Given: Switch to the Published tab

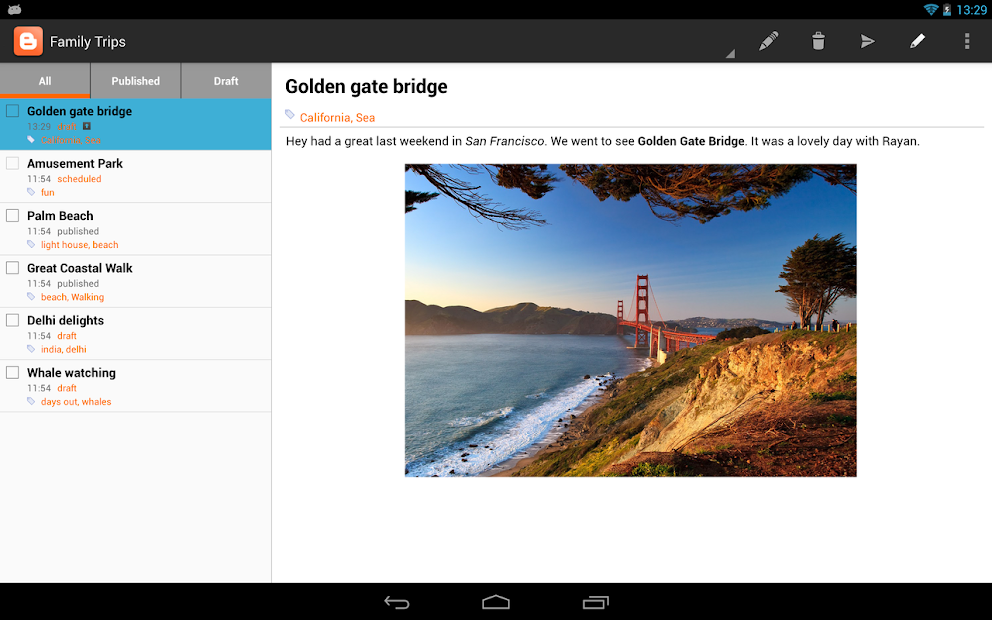Looking at the screenshot, I should [135, 81].
